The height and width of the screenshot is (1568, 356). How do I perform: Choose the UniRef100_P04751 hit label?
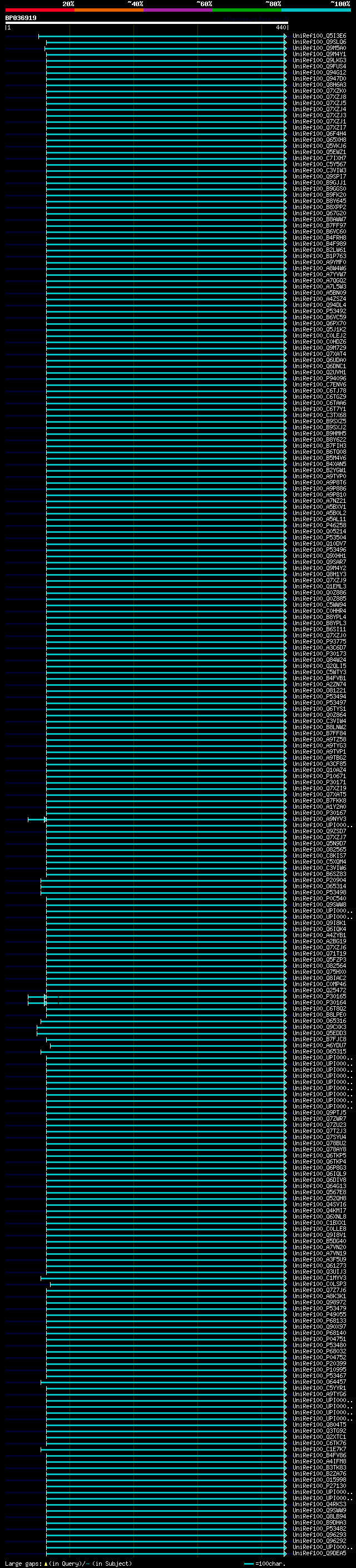point(319,1339)
